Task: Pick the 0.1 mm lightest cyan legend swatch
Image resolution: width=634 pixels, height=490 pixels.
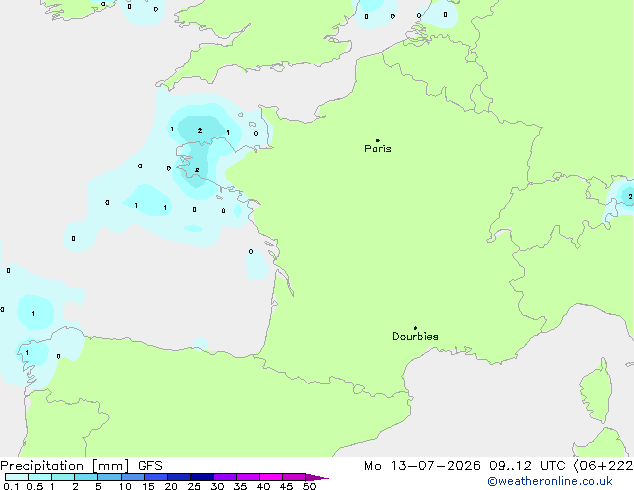Action: [17, 477]
